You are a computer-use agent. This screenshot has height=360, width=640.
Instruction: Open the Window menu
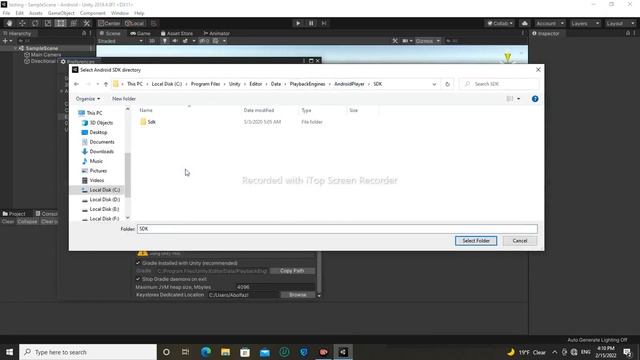(120, 13)
